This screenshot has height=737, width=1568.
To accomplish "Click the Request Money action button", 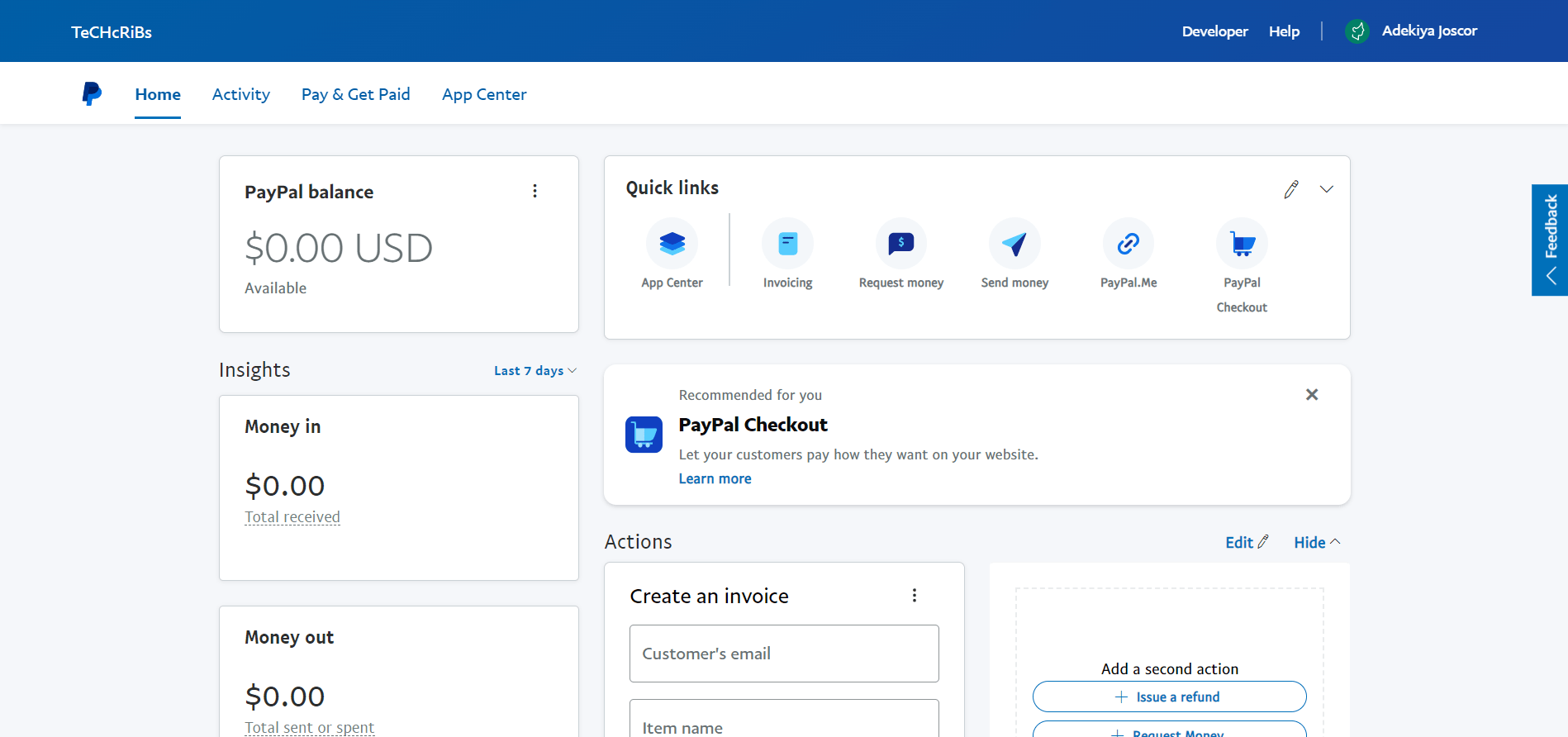I will click(x=1169, y=730).
